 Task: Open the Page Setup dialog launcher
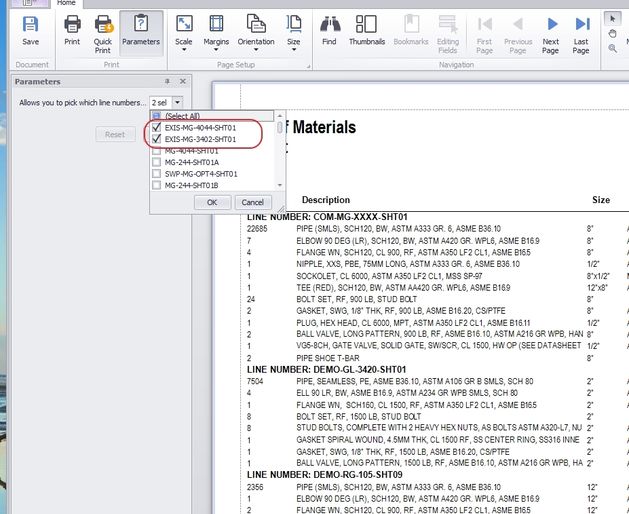click(x=309, y=66)
